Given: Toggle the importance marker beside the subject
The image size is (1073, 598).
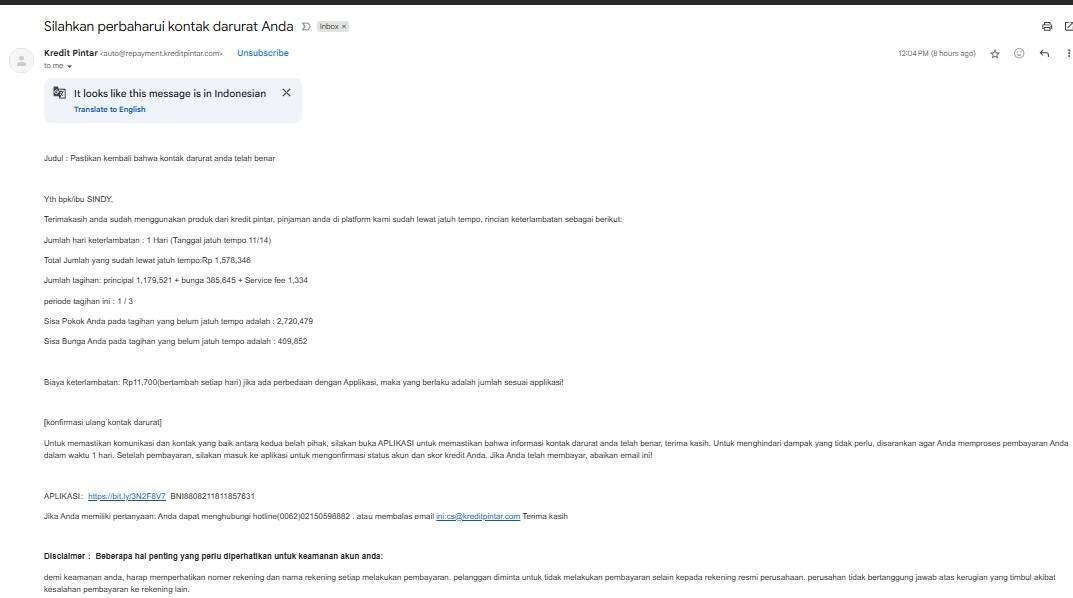Looking at the screenshot, I should point(306,27).
